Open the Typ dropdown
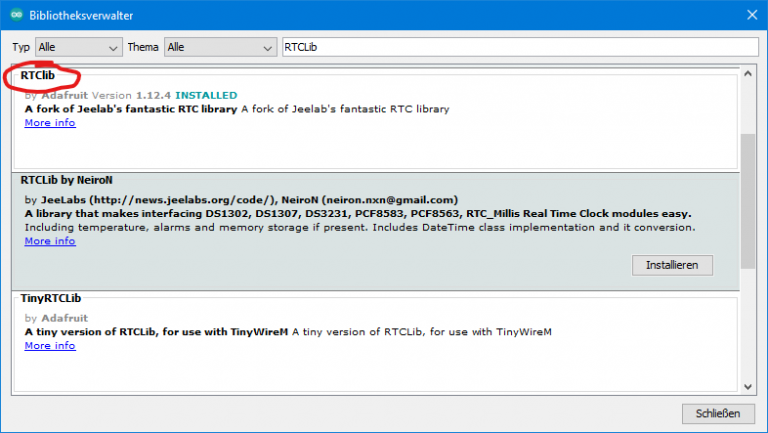 coord(78,47)
